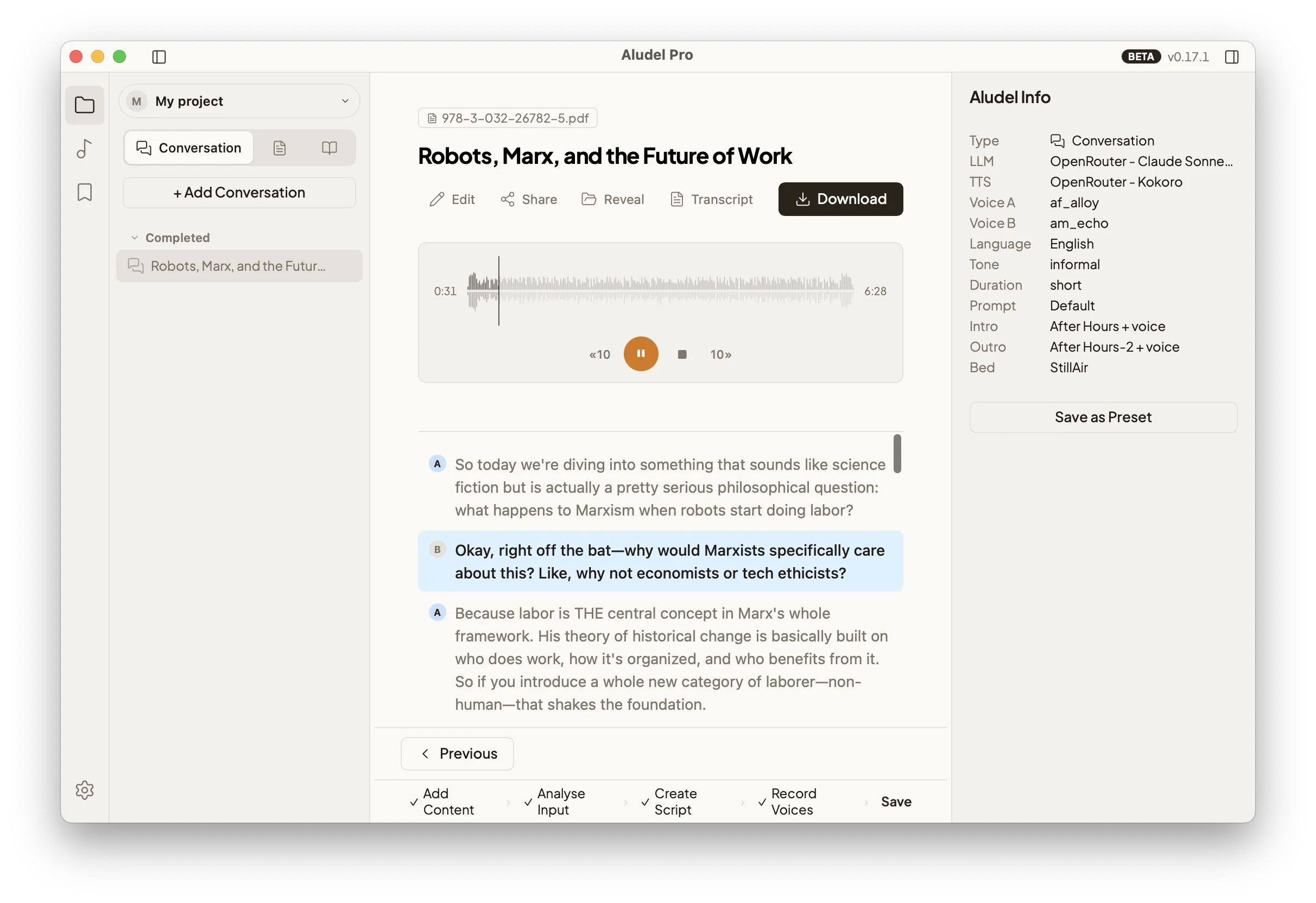
Task: Select speaker A's opening line about science fiction
Action: [660, 487]
